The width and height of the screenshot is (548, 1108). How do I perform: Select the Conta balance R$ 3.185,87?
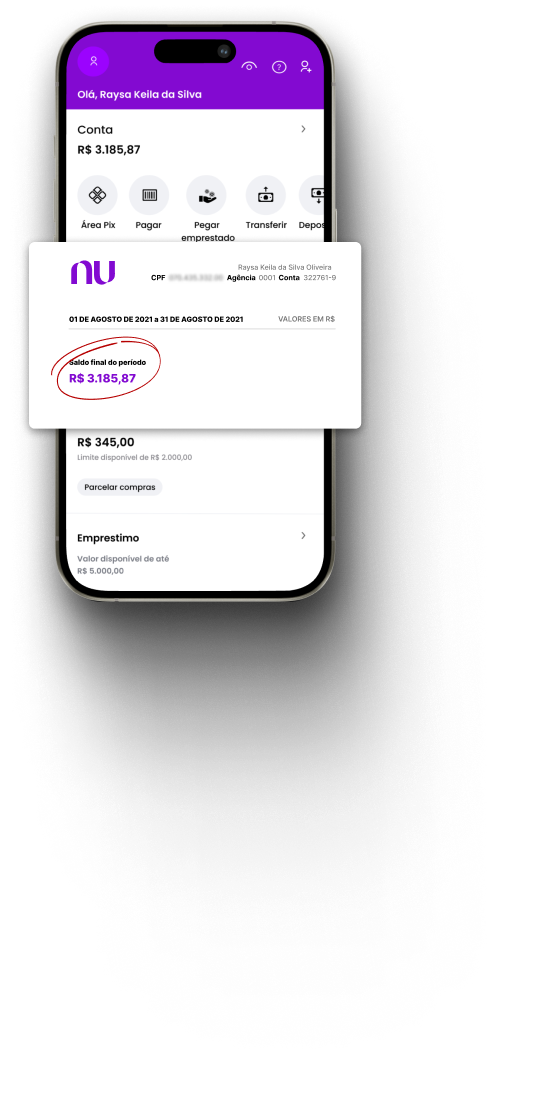[x=109, y=150]
